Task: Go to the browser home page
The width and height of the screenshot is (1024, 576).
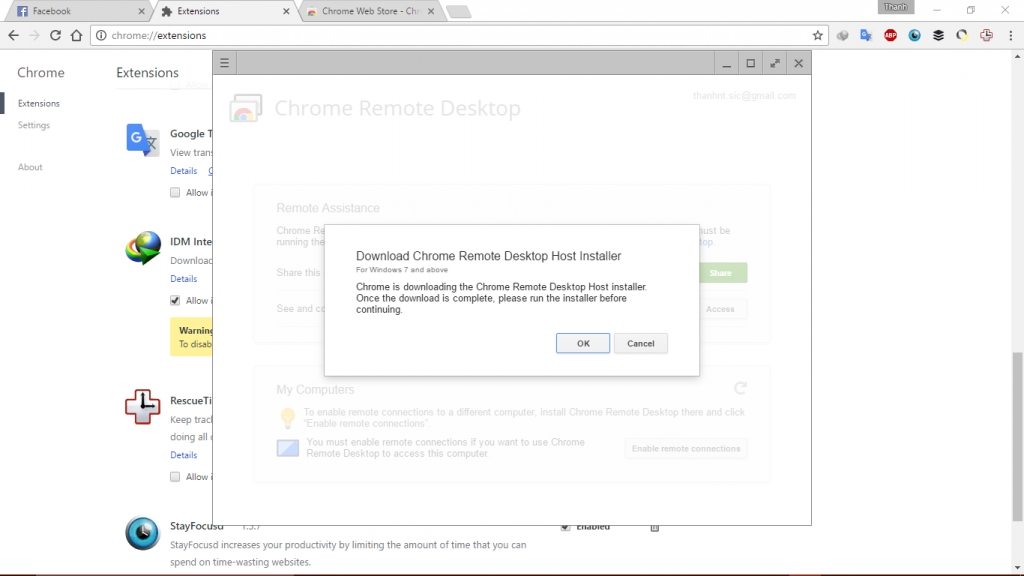Action: [x=76, y=35]
